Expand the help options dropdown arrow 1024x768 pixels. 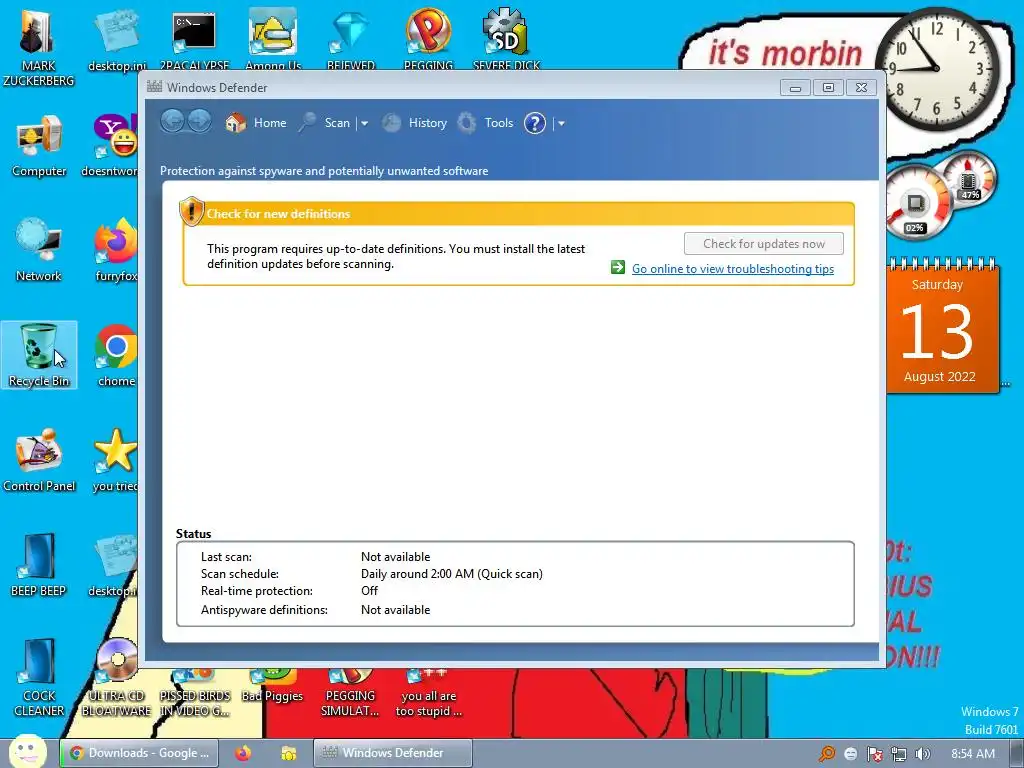pos(561,123)
